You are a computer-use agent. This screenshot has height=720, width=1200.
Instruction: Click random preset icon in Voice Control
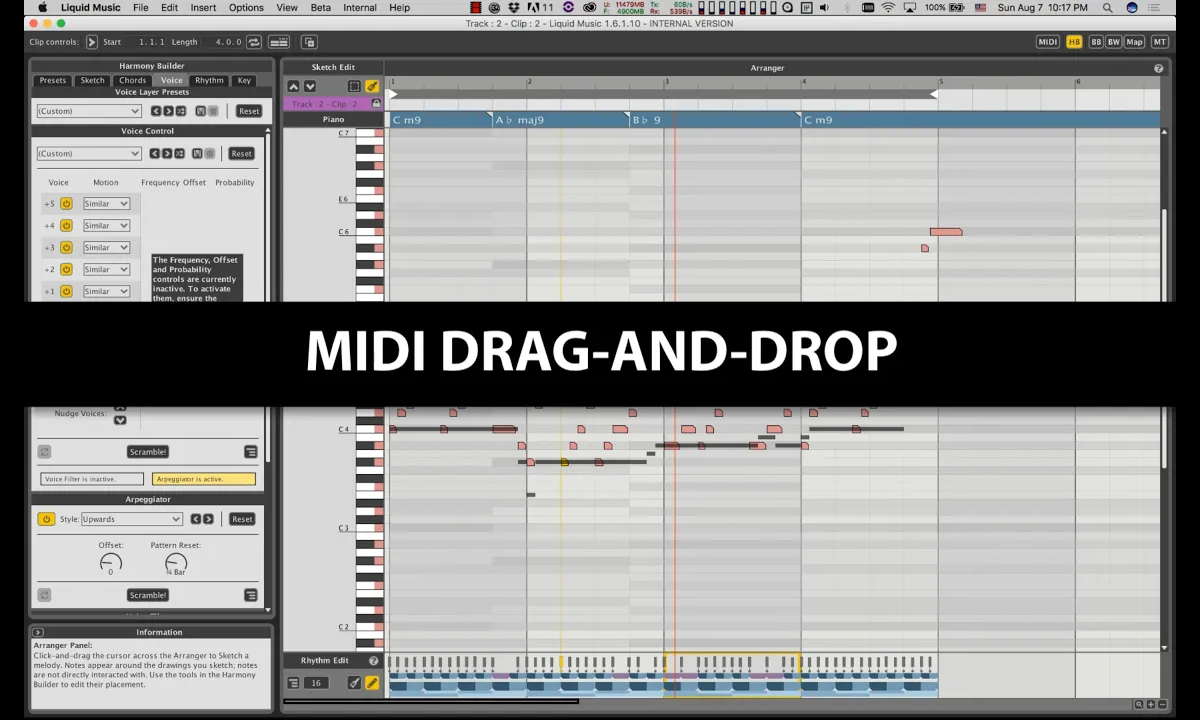click(x=179, y=154)
